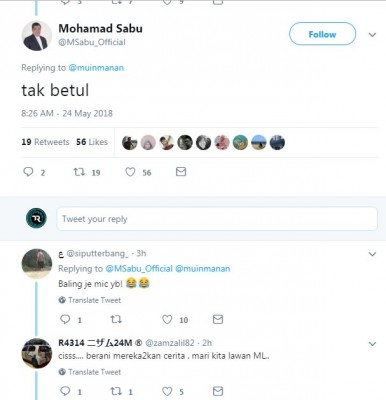
Task: Retweet the 'tak betul' tweet
Action: tap(79, 172)
